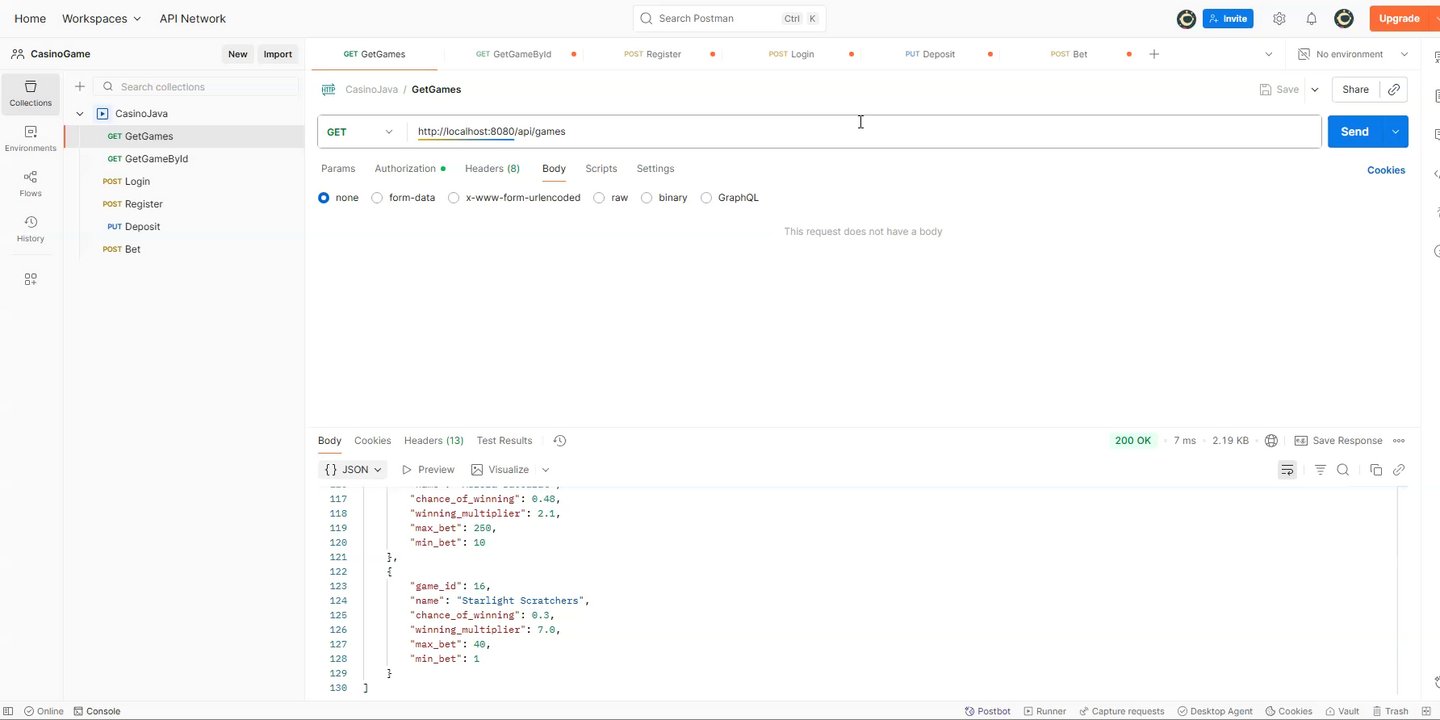The image size is (1440, 720).
Task: Collapse the CasinoJava collection
Action: [80, 114]
